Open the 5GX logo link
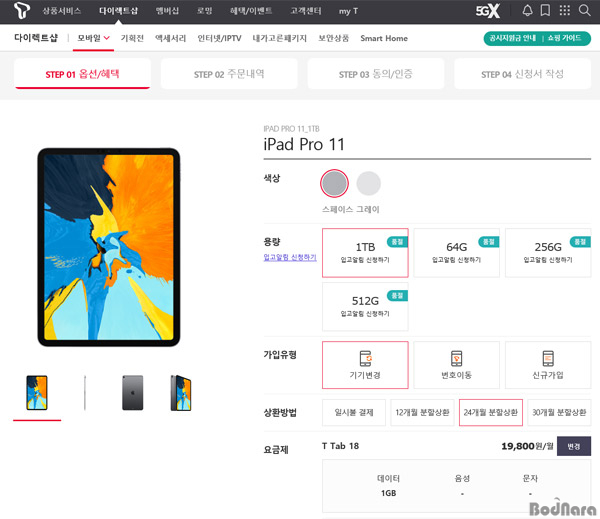Image resolution: width=600 pixels, height=519 pixels. tap(488, 11)
